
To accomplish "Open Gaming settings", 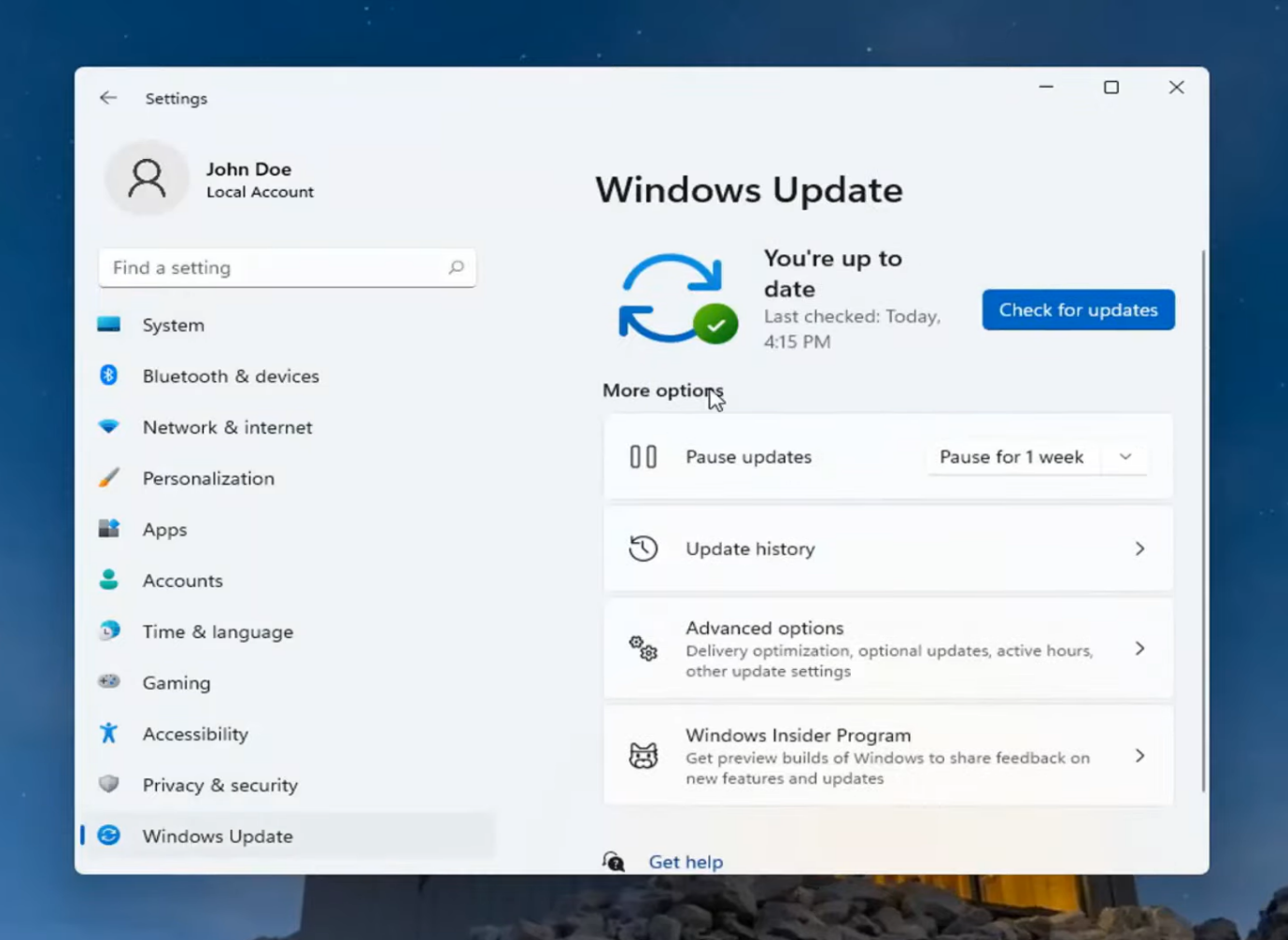I will point(289,682).
